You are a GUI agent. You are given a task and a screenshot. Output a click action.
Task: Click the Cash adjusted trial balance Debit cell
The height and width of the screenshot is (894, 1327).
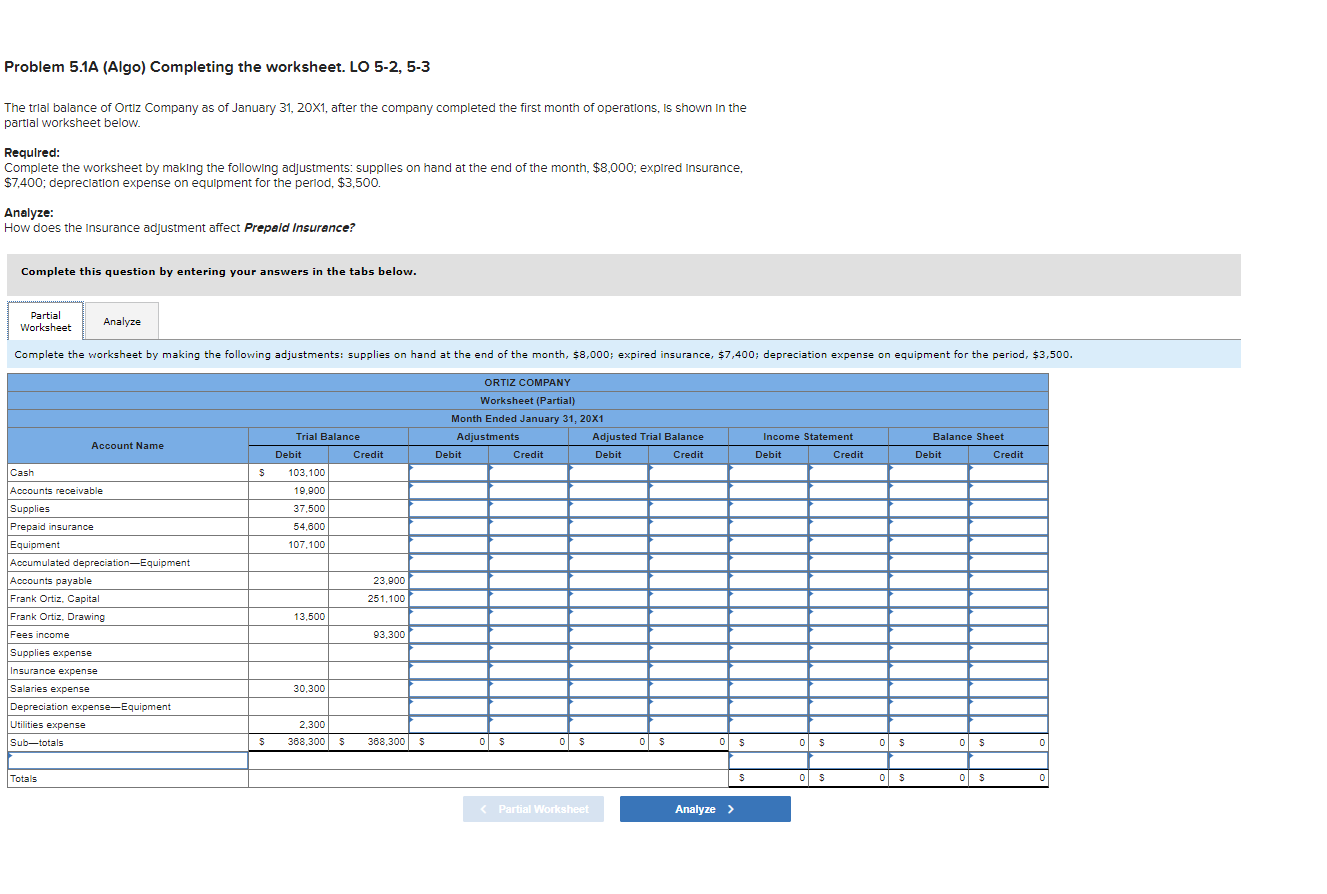[x=608, y=472]
